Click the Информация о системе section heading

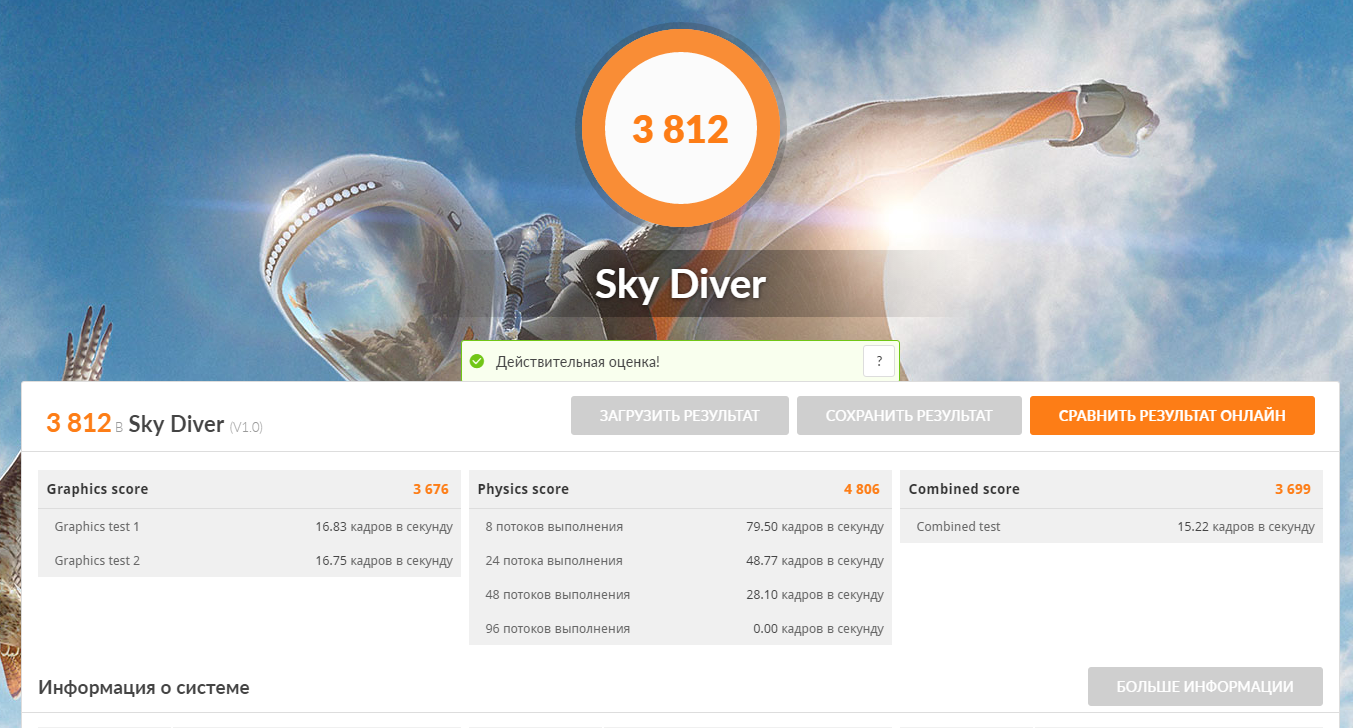(x=144, y=687)
